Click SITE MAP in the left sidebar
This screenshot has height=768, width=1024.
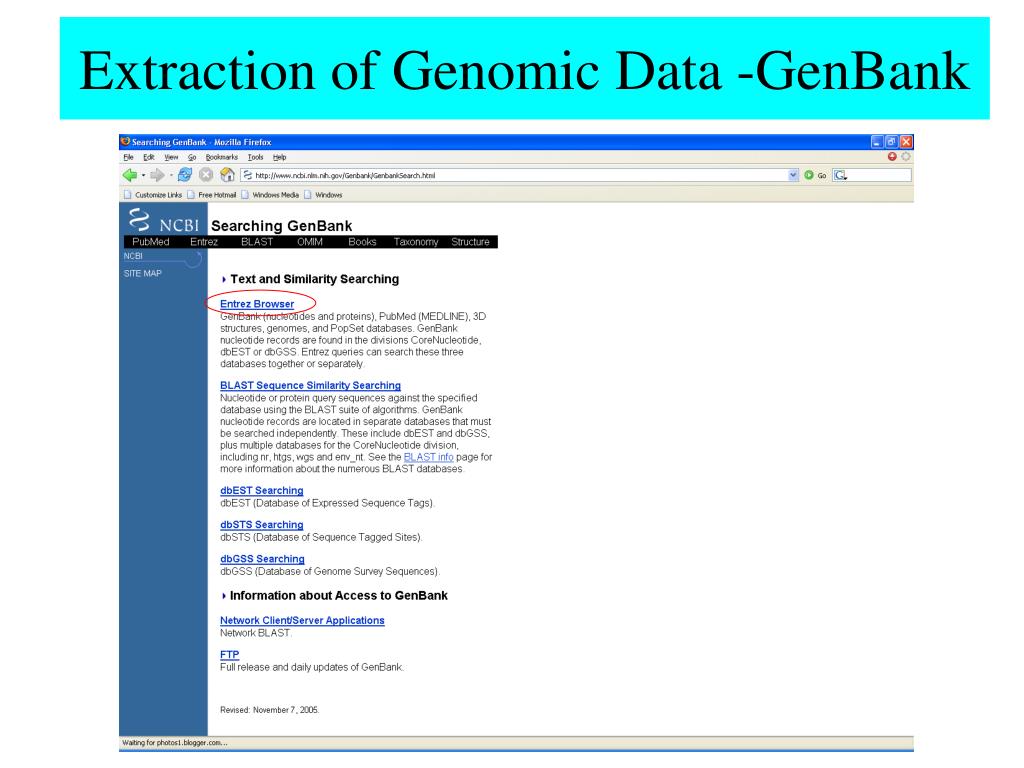[x=142, y=274]
